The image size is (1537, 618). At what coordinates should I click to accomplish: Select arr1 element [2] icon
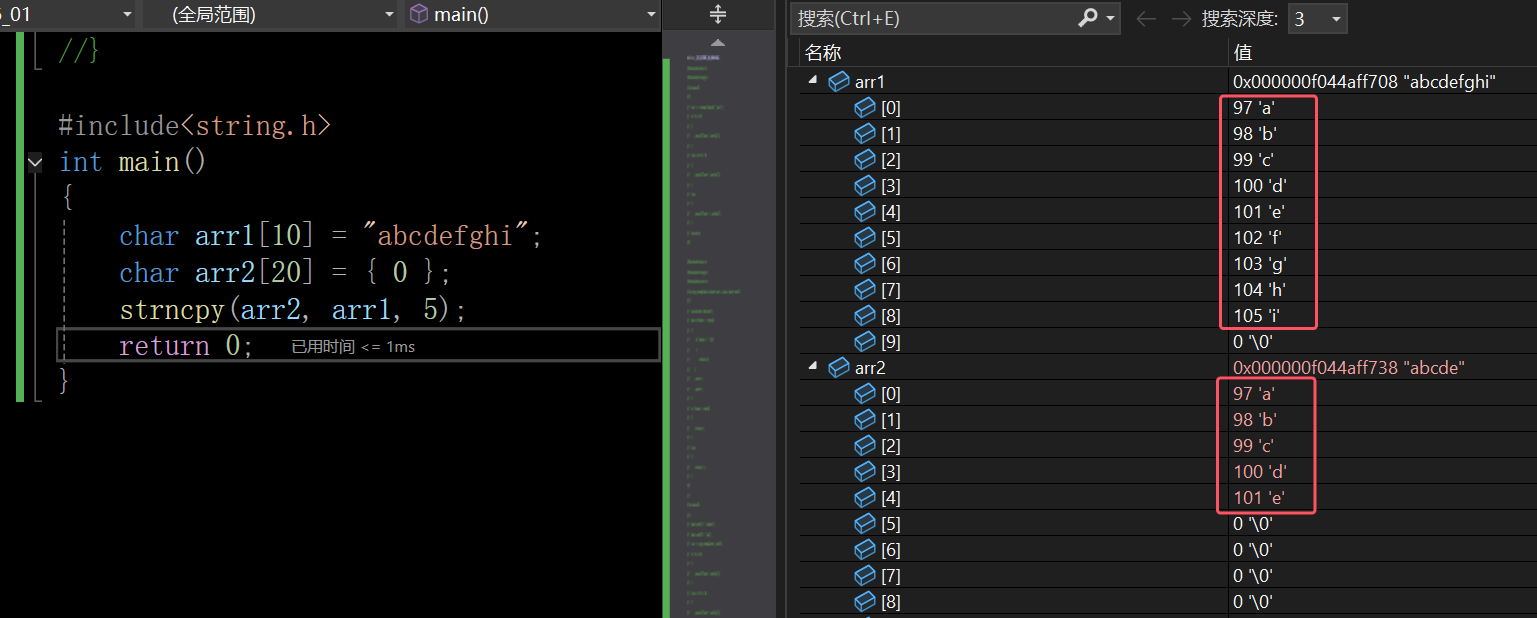(x=864, y=160)
